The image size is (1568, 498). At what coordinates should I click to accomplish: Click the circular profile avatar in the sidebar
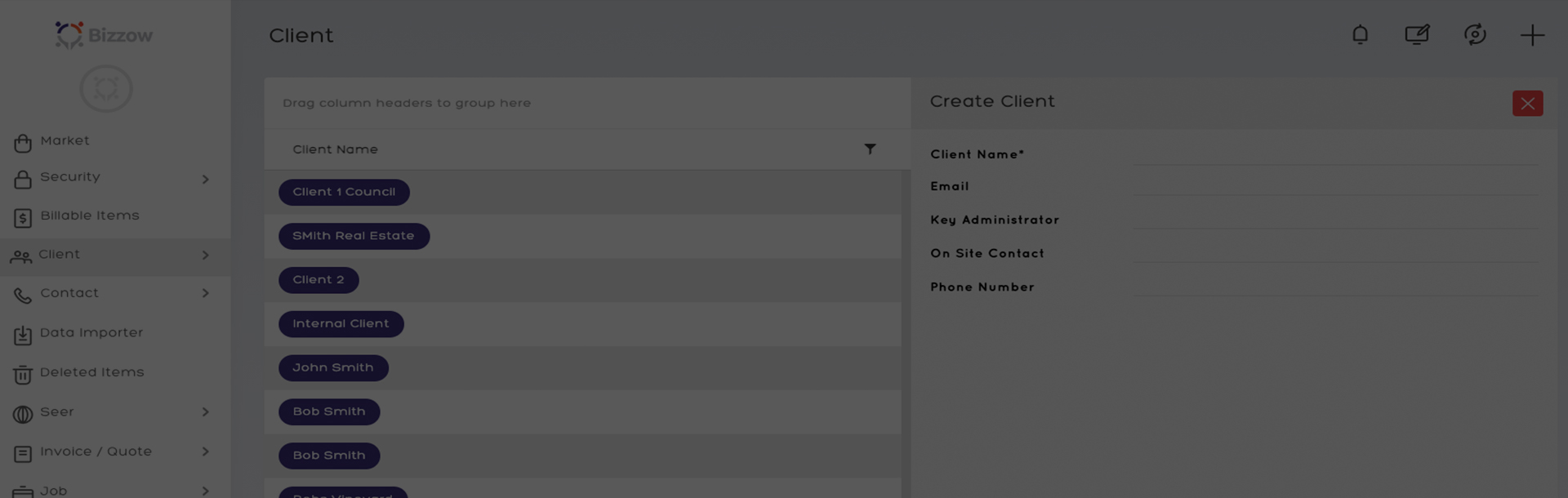coord(106,88)
